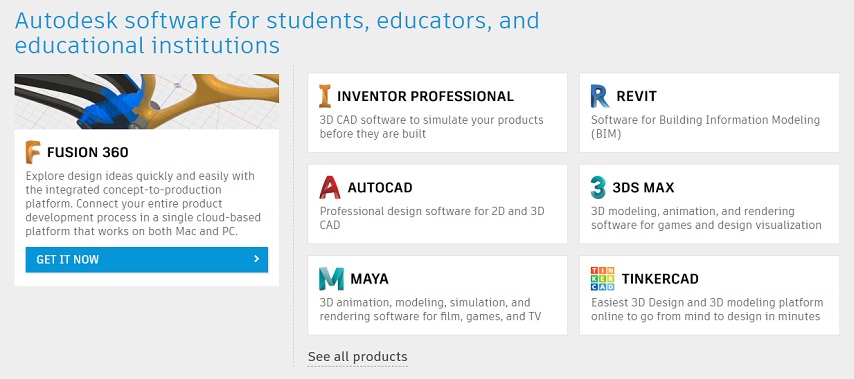Click the Fusion 360 bike frame image
Screen dimensions: 854x379
147,101
